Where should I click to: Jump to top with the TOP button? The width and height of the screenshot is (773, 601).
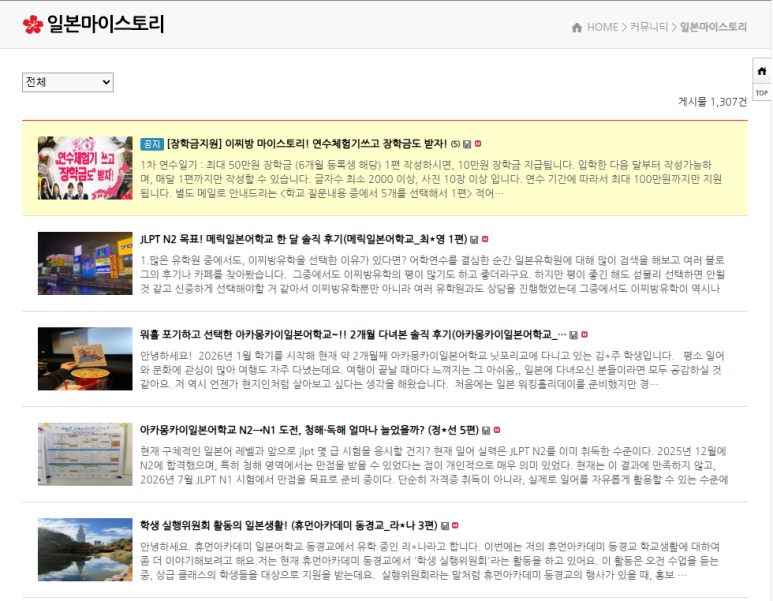click(x=761, y=93)
